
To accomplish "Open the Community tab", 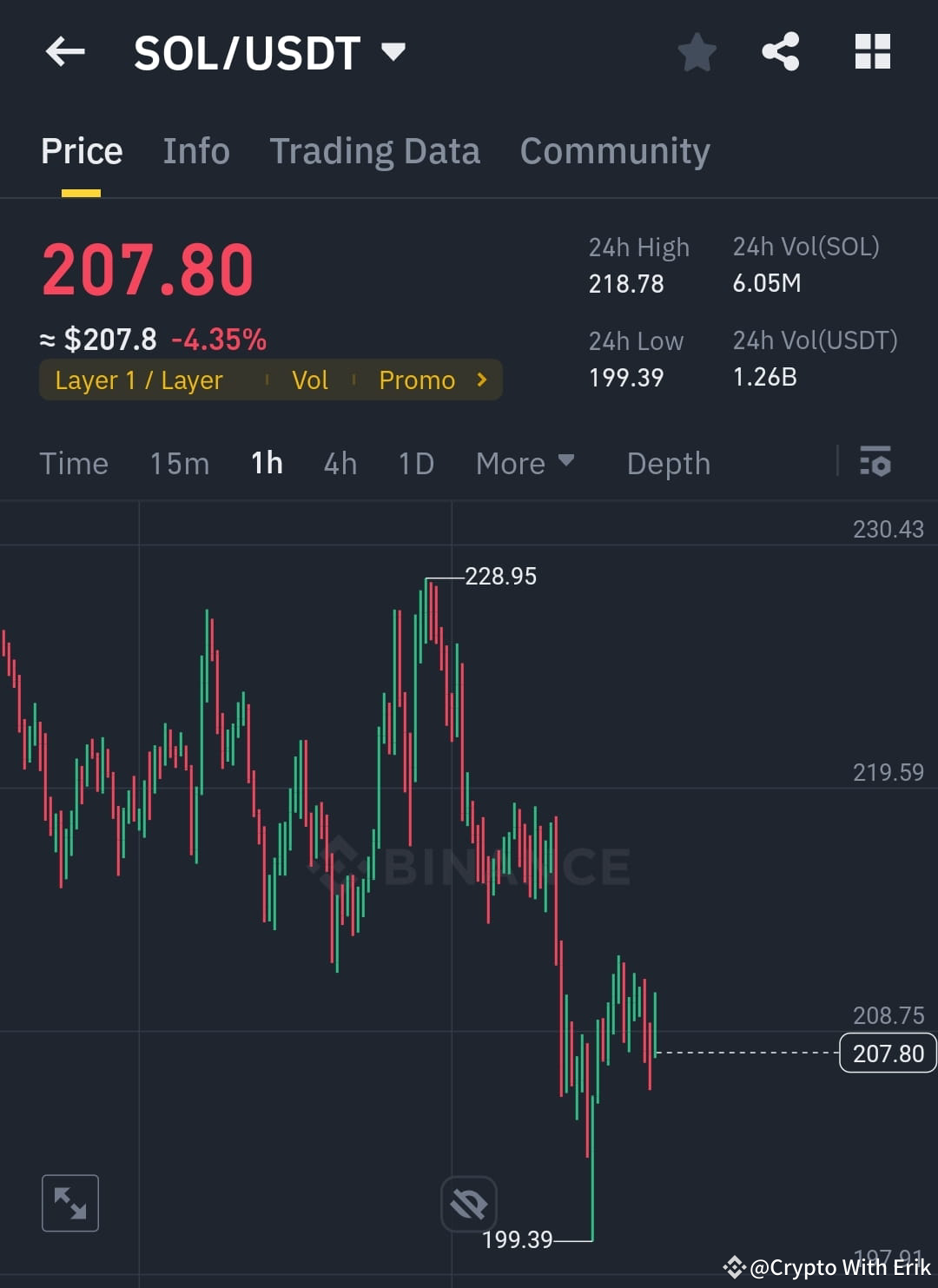I will click(x=614, y=150).
